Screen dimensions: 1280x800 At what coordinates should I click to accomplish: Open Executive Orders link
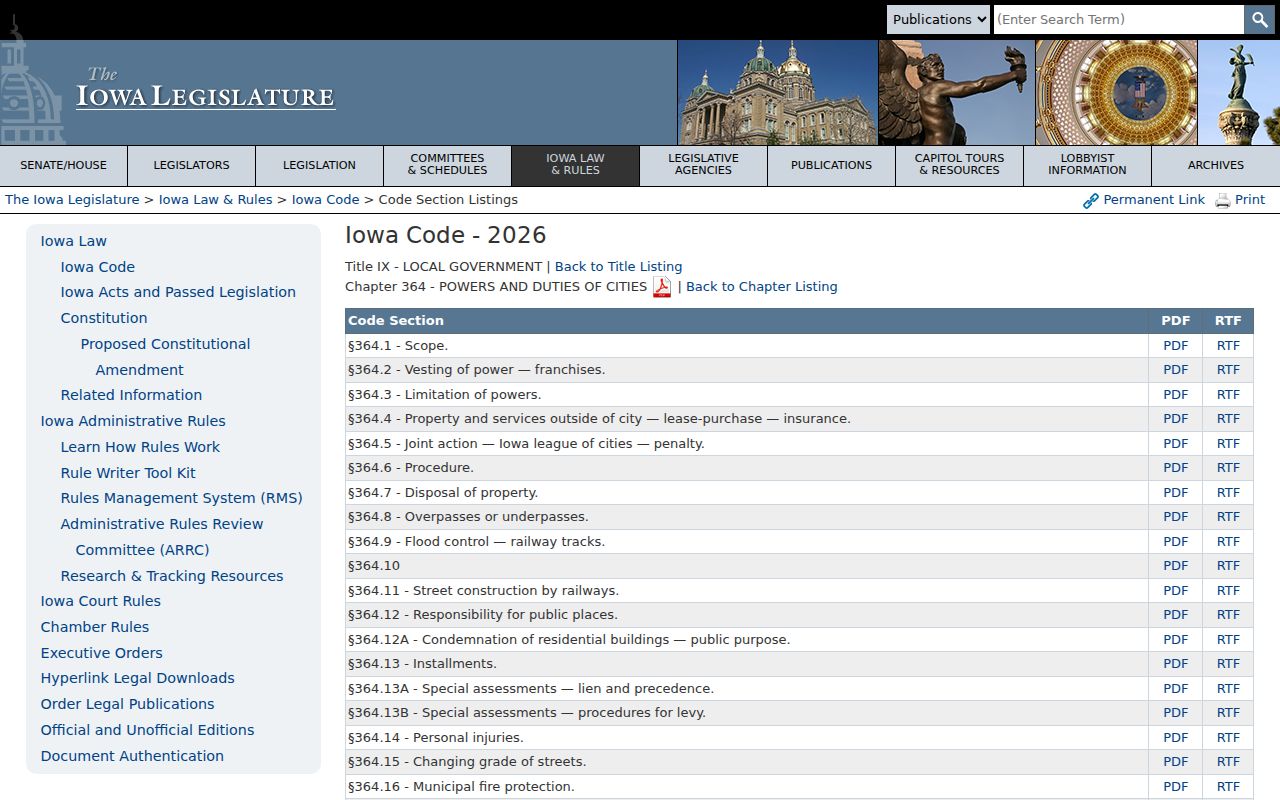(x=101, y=653)
